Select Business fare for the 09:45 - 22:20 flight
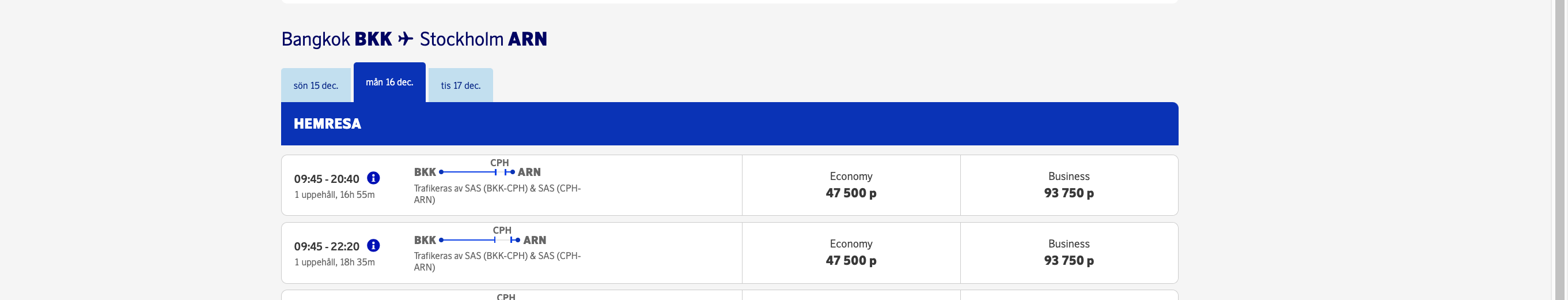This screenshot has width=1568, height=300. [1068, 253]
